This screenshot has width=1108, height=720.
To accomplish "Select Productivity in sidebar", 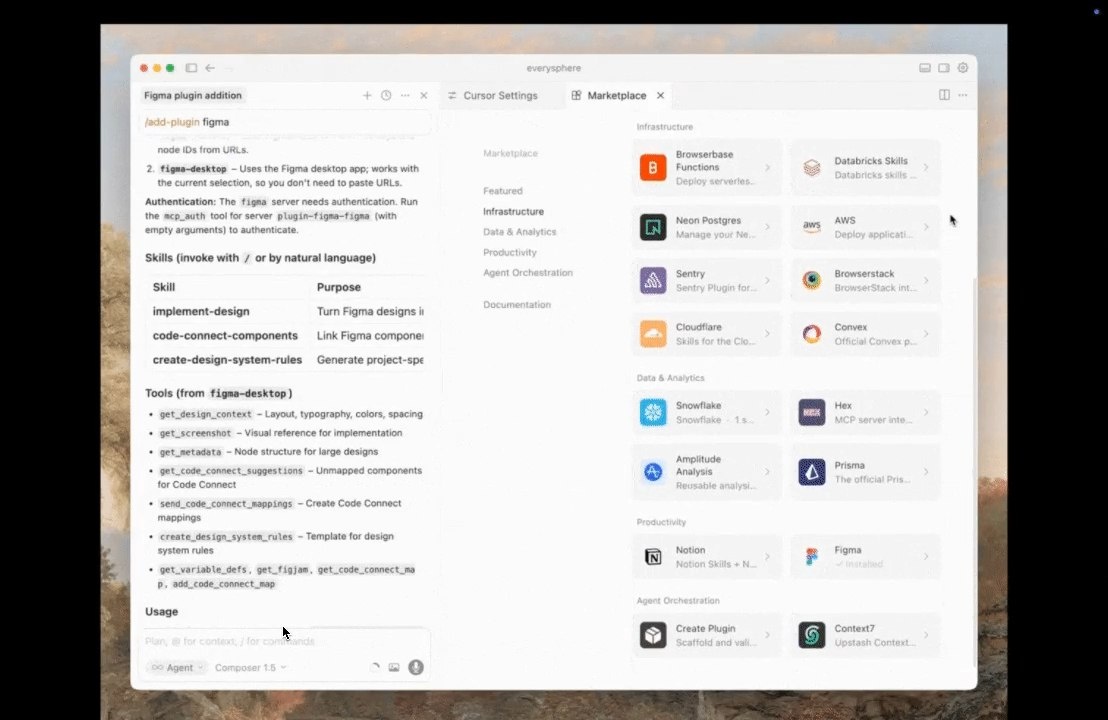I will pos(510,252).
